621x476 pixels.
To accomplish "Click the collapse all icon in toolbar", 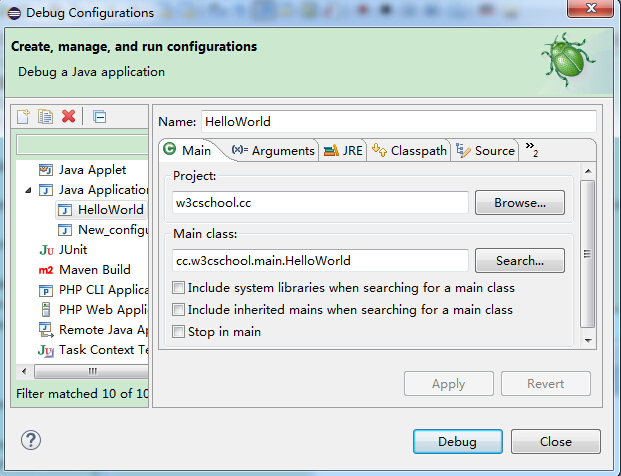I will click(x=100, y=117).
